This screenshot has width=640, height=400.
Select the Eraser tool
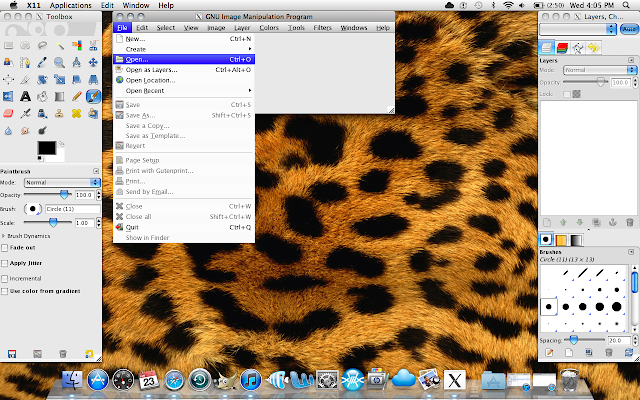tap(8, 113)
